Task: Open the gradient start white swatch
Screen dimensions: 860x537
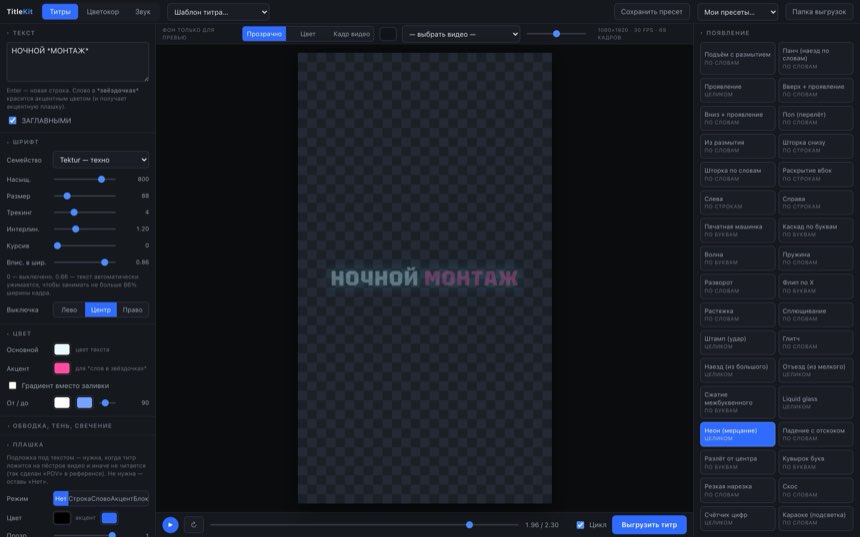Action: click(62, 403)
